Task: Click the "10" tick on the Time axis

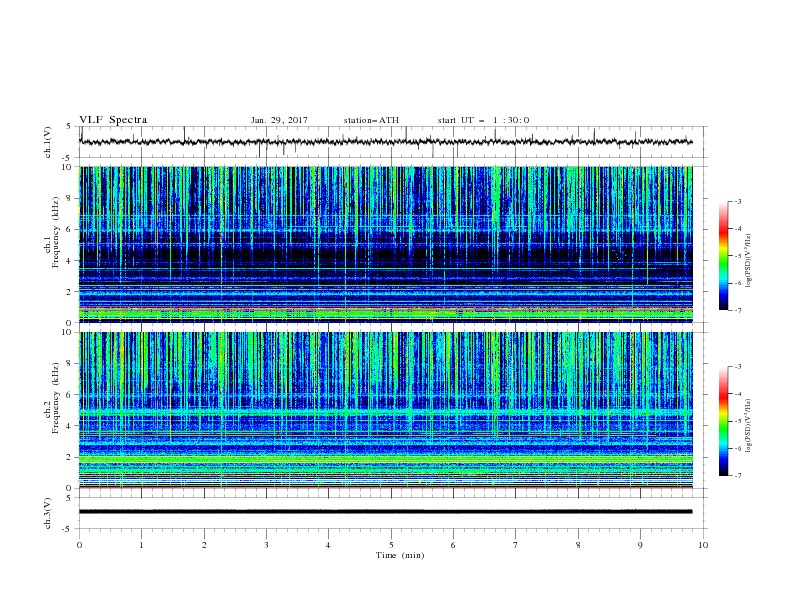Action: pyautogui.click(x=703, y=545)
